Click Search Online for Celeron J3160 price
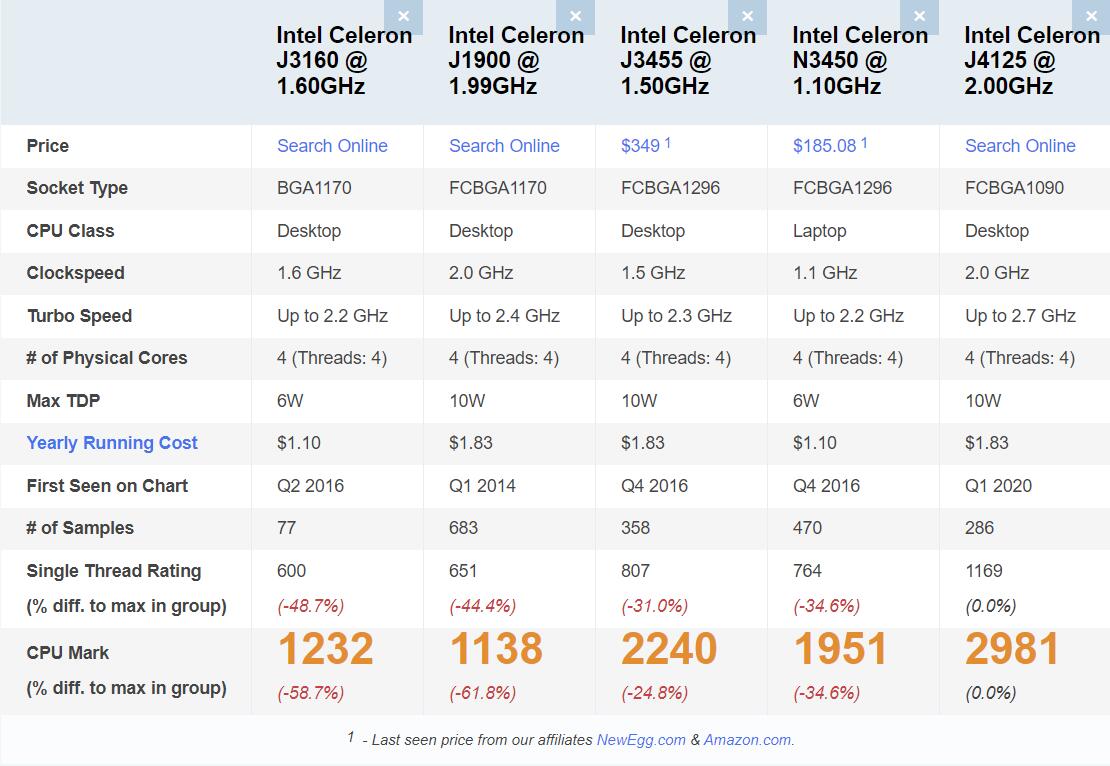Image resolution: width=1110 pixels, height=766 pixels. pyautogui.click(x=332, y=146)
